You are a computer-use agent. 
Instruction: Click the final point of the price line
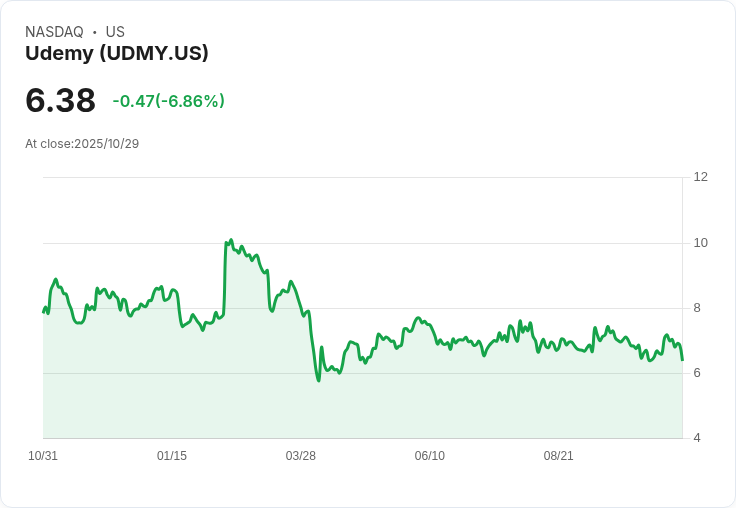pos(682,359)
